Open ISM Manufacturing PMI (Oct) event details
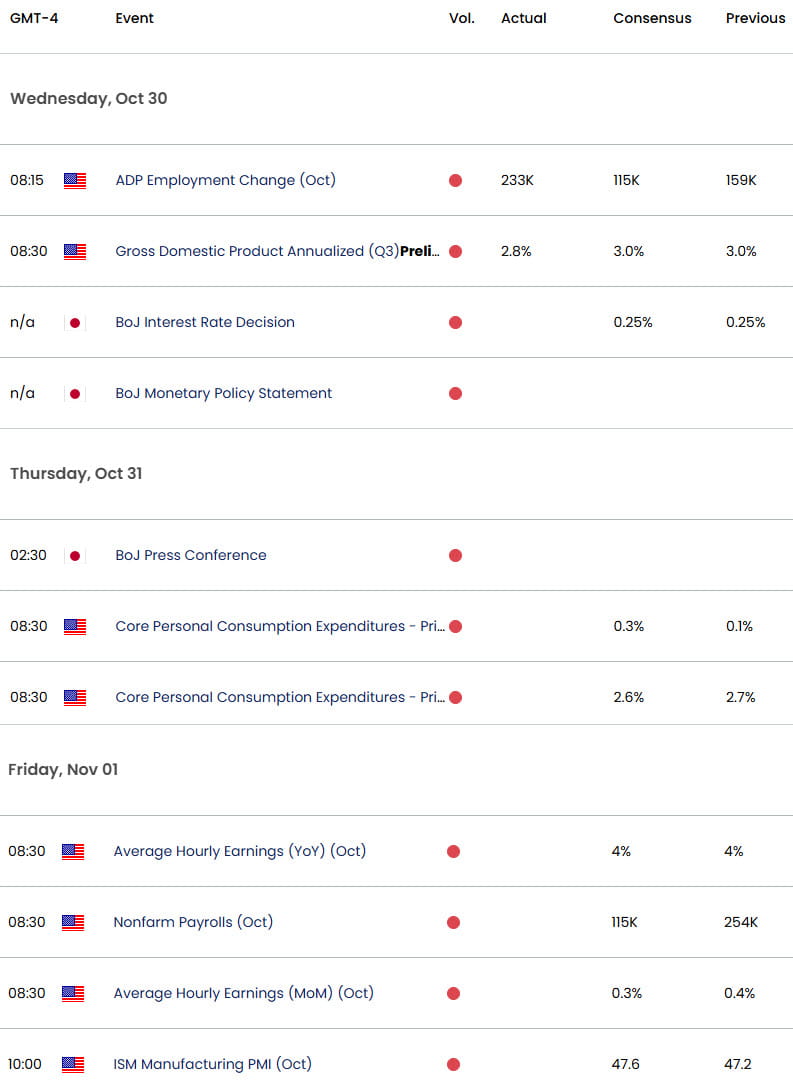 [212, 1064]
